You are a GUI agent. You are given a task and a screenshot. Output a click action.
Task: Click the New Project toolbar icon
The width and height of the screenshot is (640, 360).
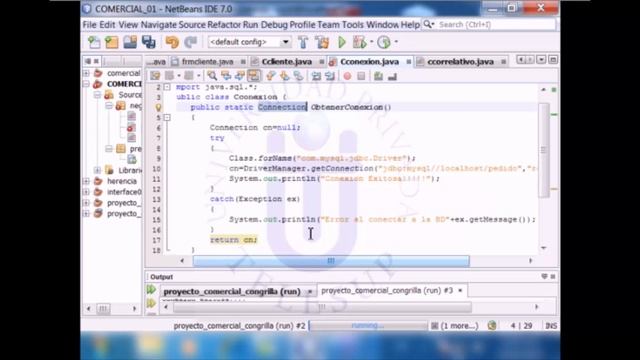click(x=112, y=42)
